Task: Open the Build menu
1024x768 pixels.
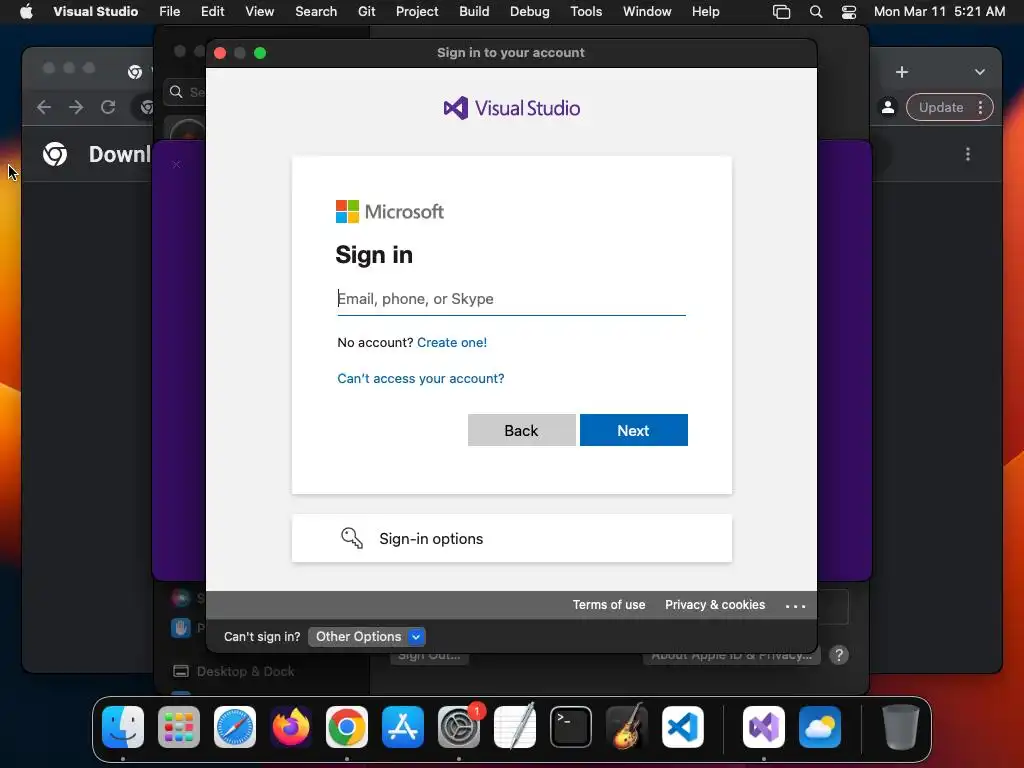Action: (474, 11)
